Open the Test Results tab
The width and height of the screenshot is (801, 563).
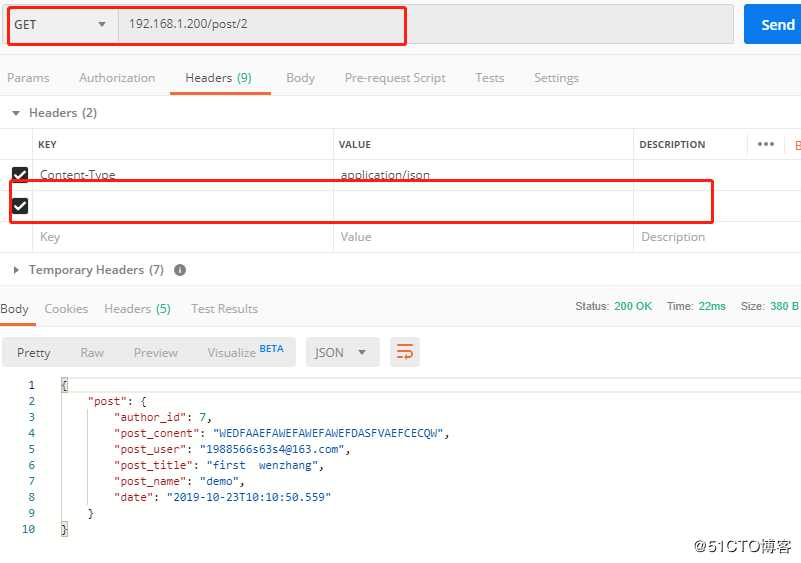click(224, 309)
